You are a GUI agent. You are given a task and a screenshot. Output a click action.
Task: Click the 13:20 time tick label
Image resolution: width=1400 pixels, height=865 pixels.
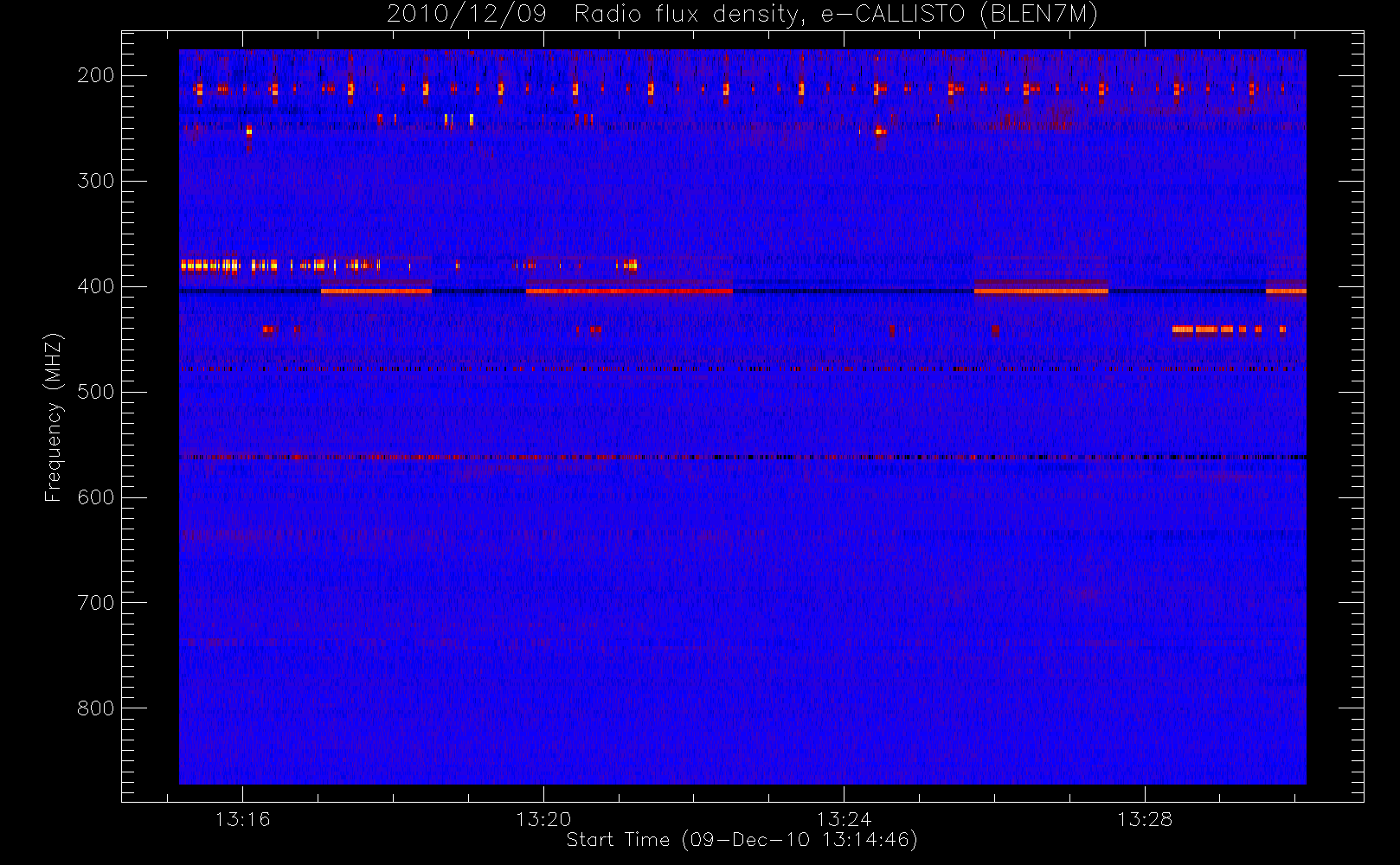tap(544, 819)
